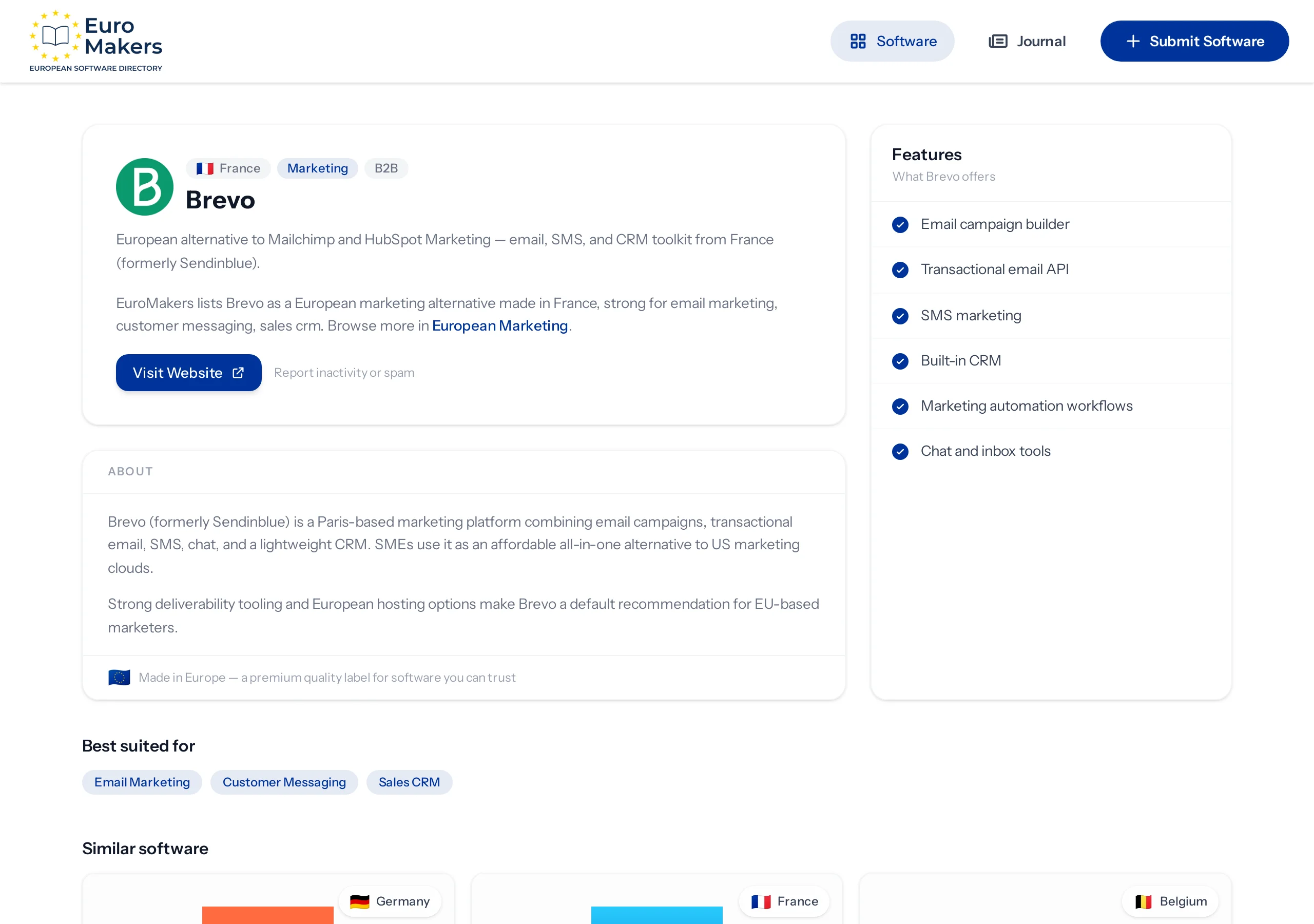Viewport: 1314px width, 924px height.
Task: Click the 'Email campaign builder' feature text
Action: (995, 224)
